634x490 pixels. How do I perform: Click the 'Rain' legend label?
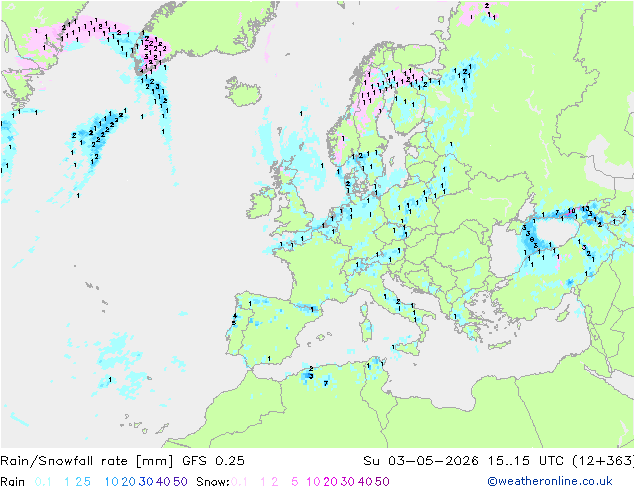[13, 482]
